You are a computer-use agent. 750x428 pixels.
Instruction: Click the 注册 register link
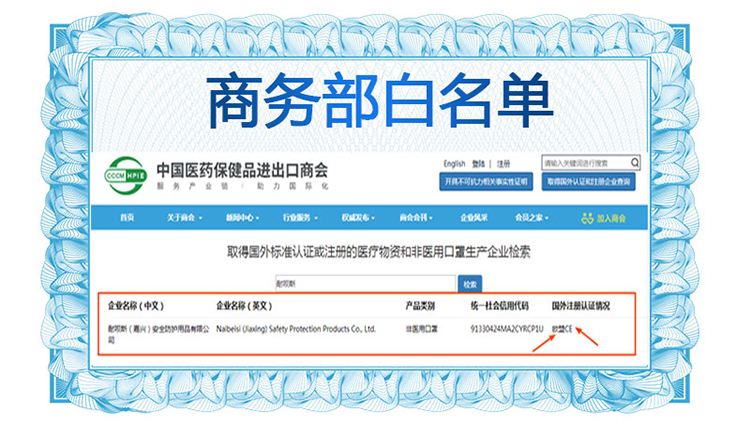503,164
